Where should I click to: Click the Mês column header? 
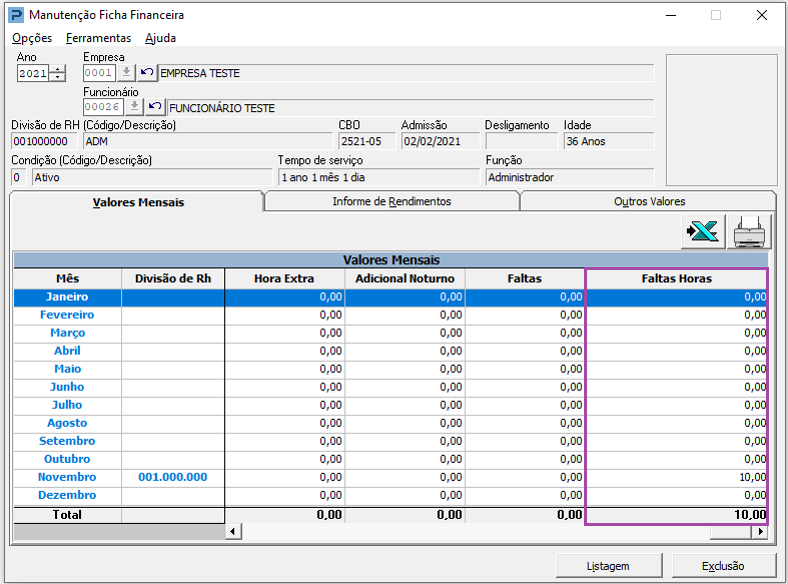(x=67, y=278)
